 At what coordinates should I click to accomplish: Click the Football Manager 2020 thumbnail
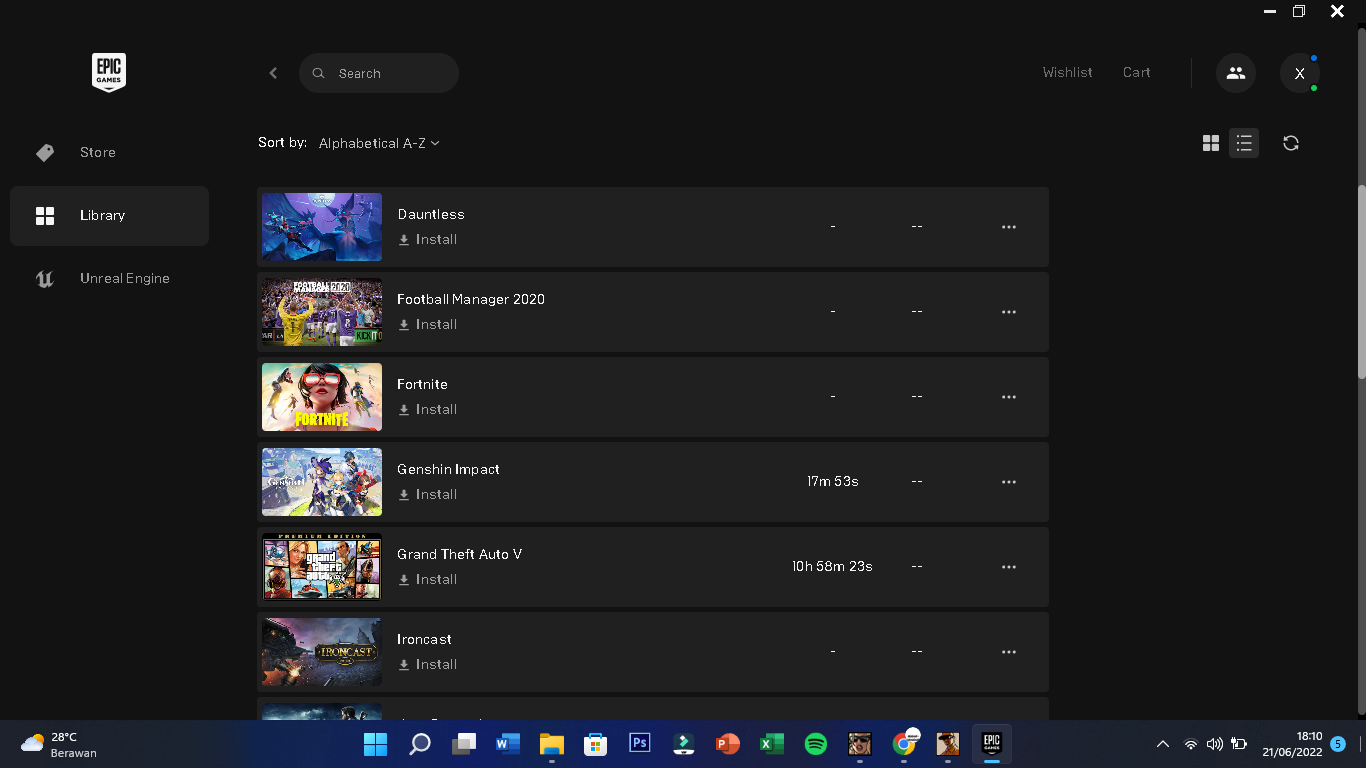point(322,312)
